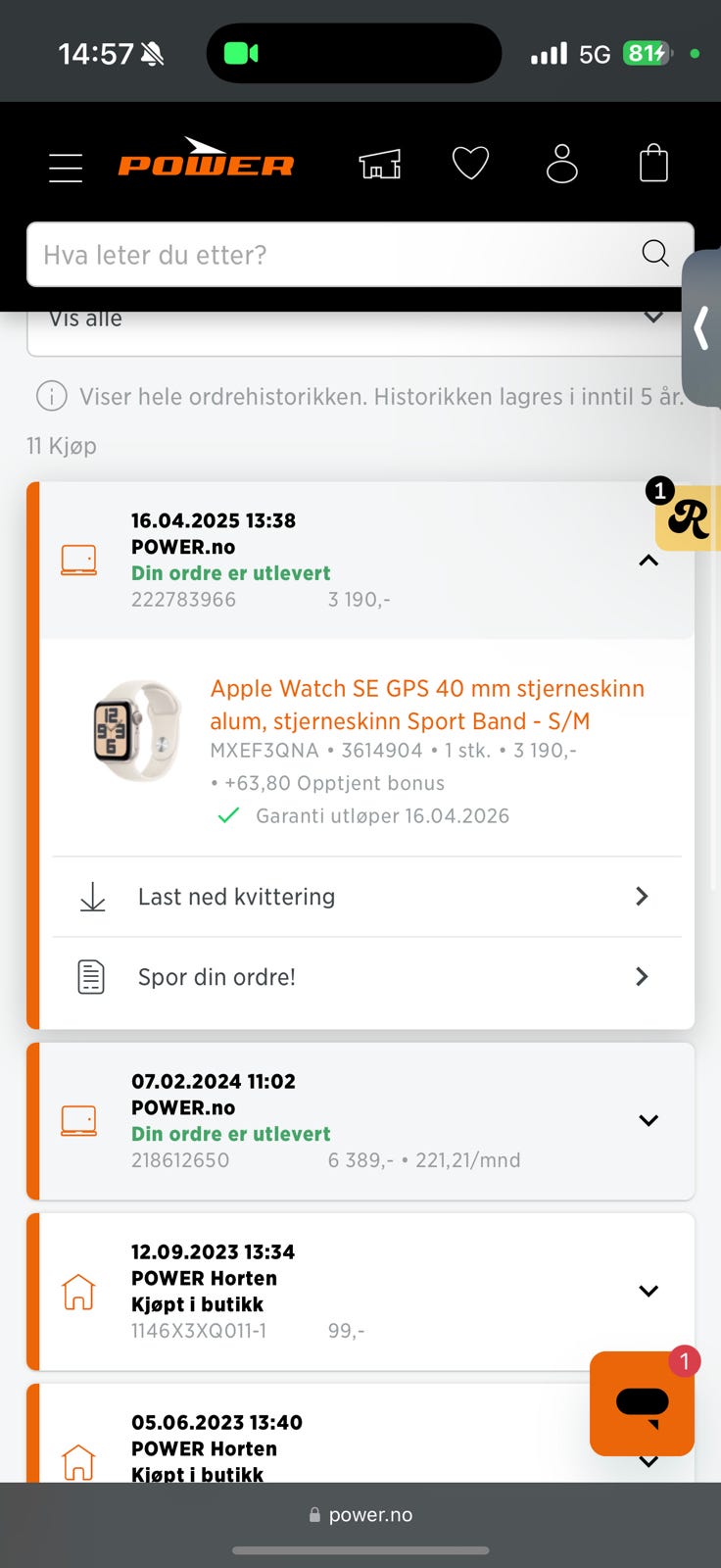Click the Apple Watch thumbnail image

[137, 731]
